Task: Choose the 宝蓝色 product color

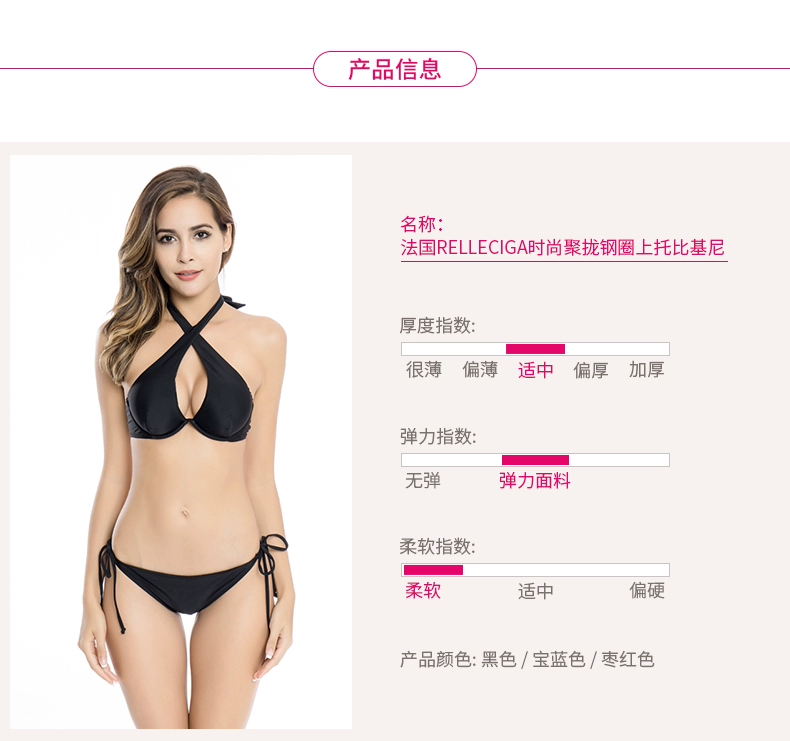Action: [x=559, y=659]
